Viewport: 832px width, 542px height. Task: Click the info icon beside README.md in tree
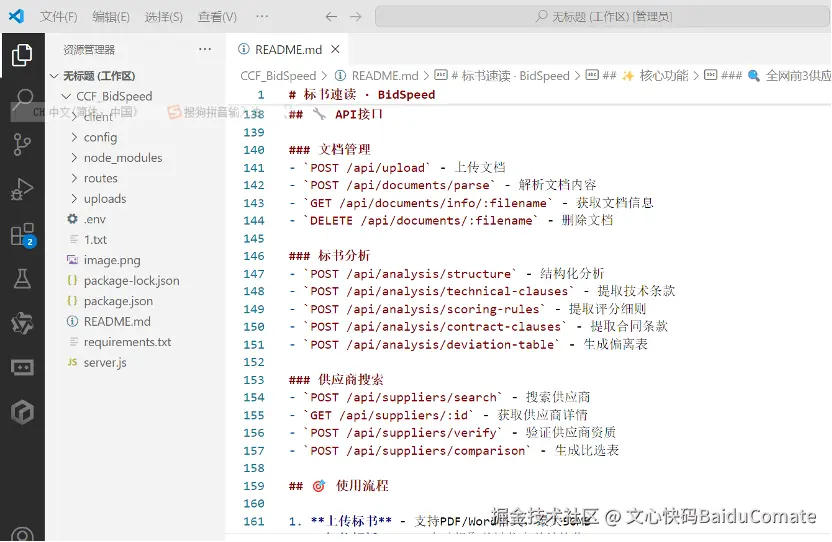click(x=73, y=321)
